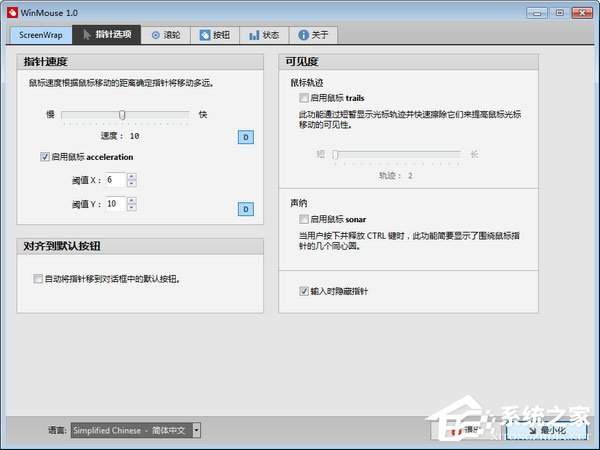Switch to the ScreenWrap tab
This screenshot has width=600, height=450.
pyautogui.click(x=40, y=34)
